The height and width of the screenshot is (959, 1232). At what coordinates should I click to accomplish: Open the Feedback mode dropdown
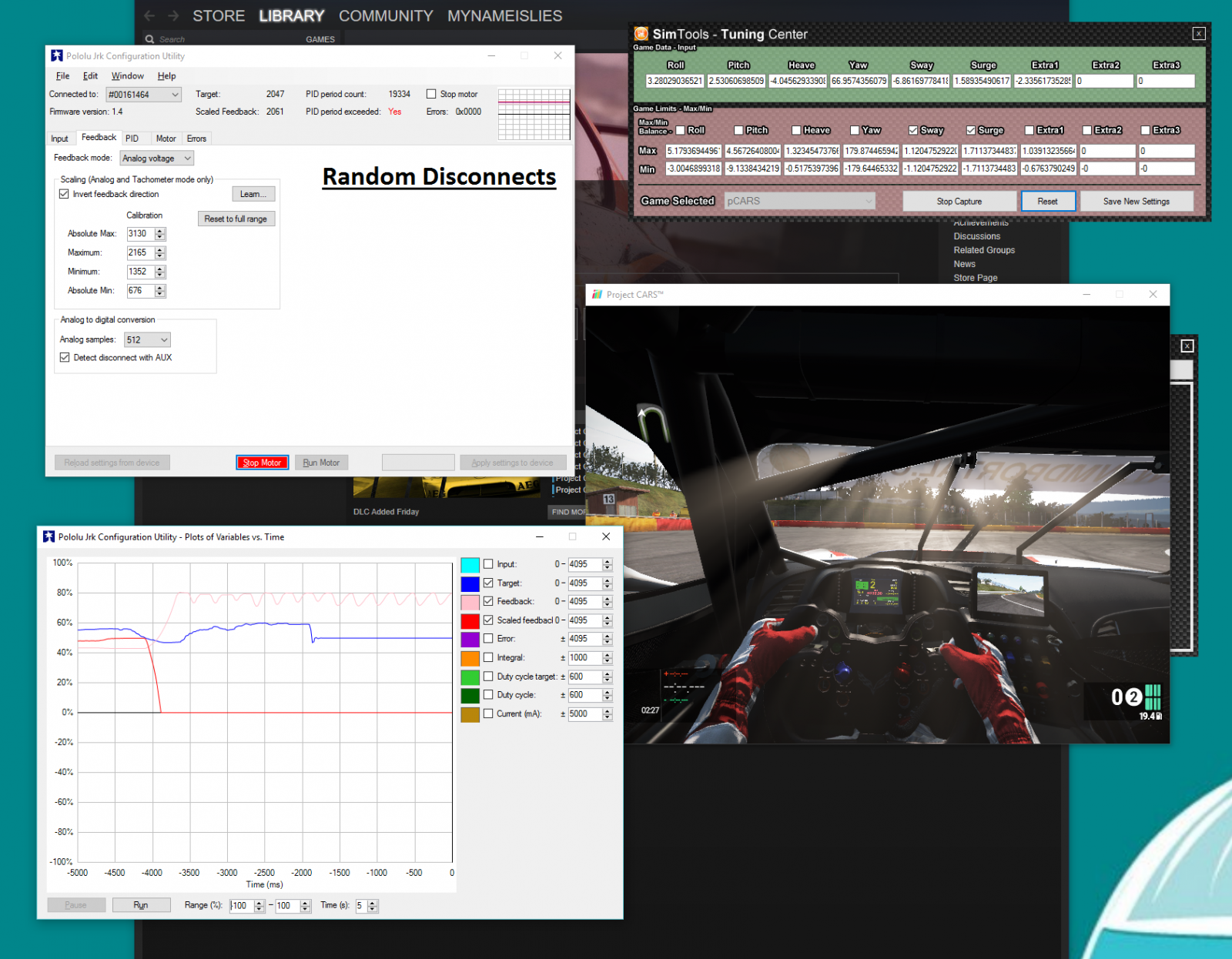(x=157, y=159)
